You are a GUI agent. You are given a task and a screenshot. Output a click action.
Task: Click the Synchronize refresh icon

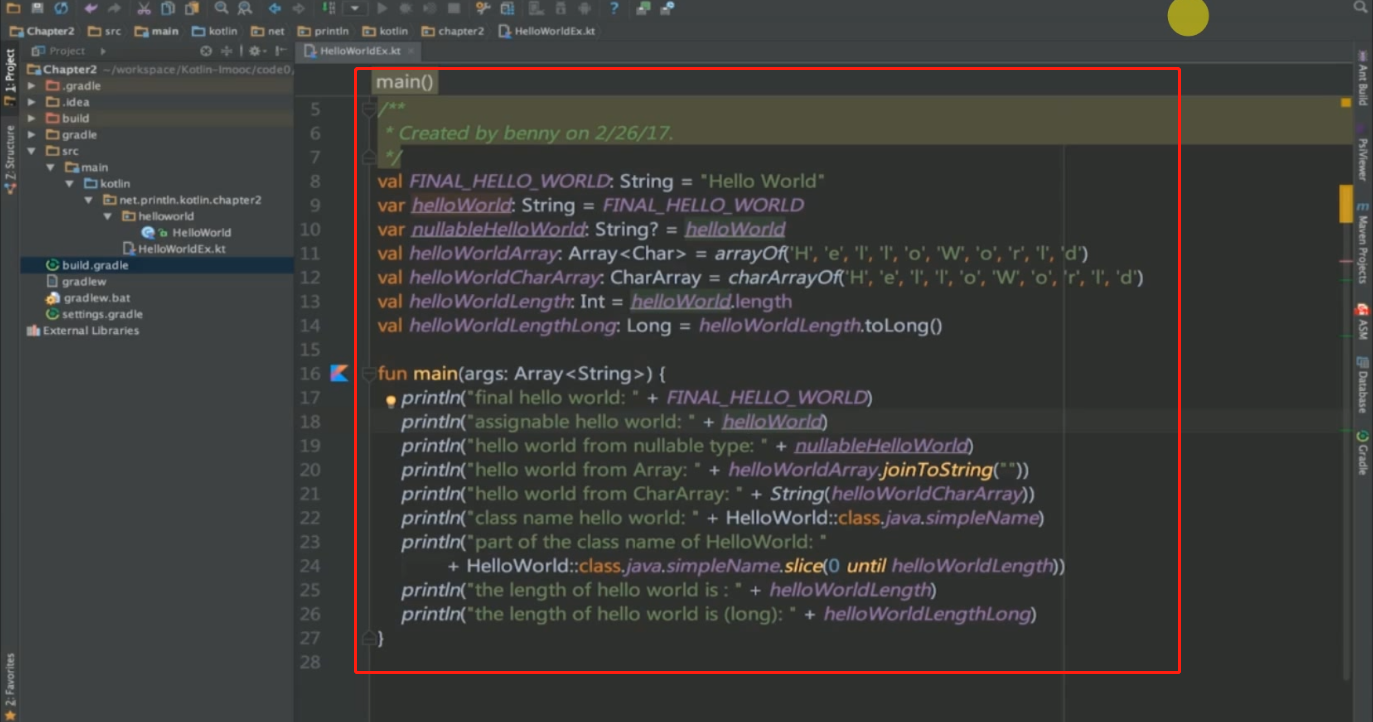[x=61, y=8]
